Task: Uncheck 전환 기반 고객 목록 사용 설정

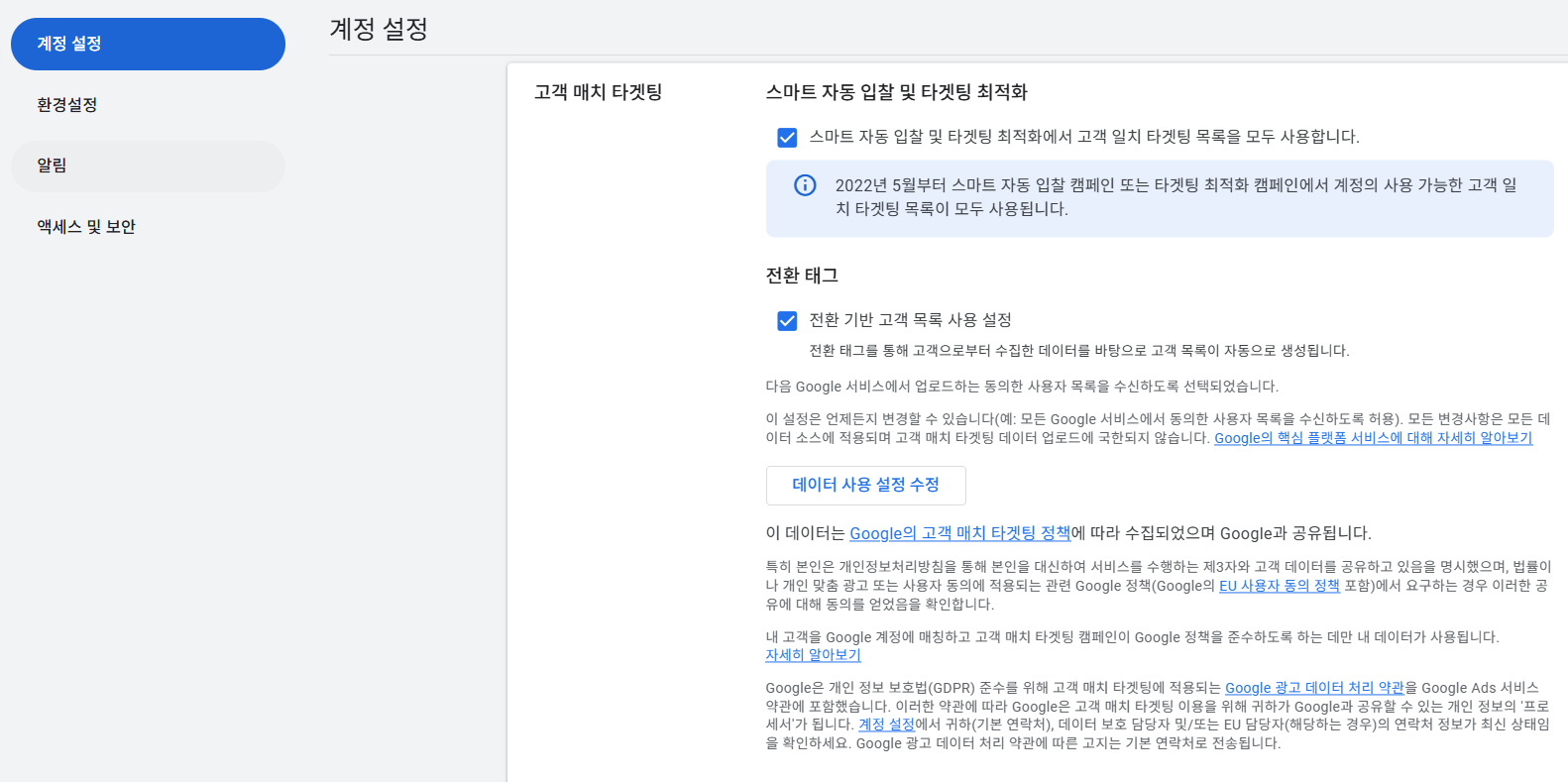Action: (x=787, y=320)
